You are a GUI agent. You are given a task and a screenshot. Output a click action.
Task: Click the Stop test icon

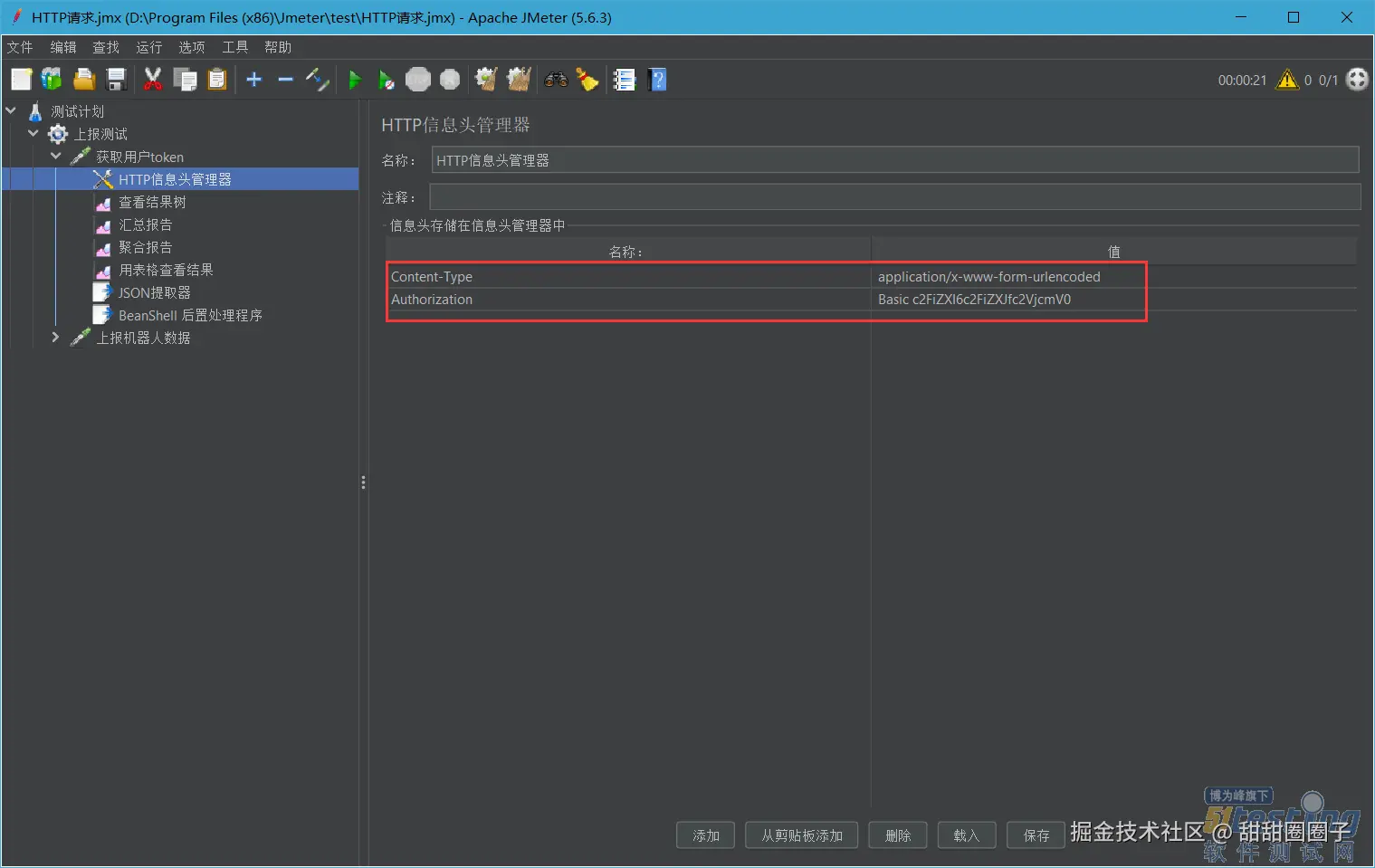418,80
